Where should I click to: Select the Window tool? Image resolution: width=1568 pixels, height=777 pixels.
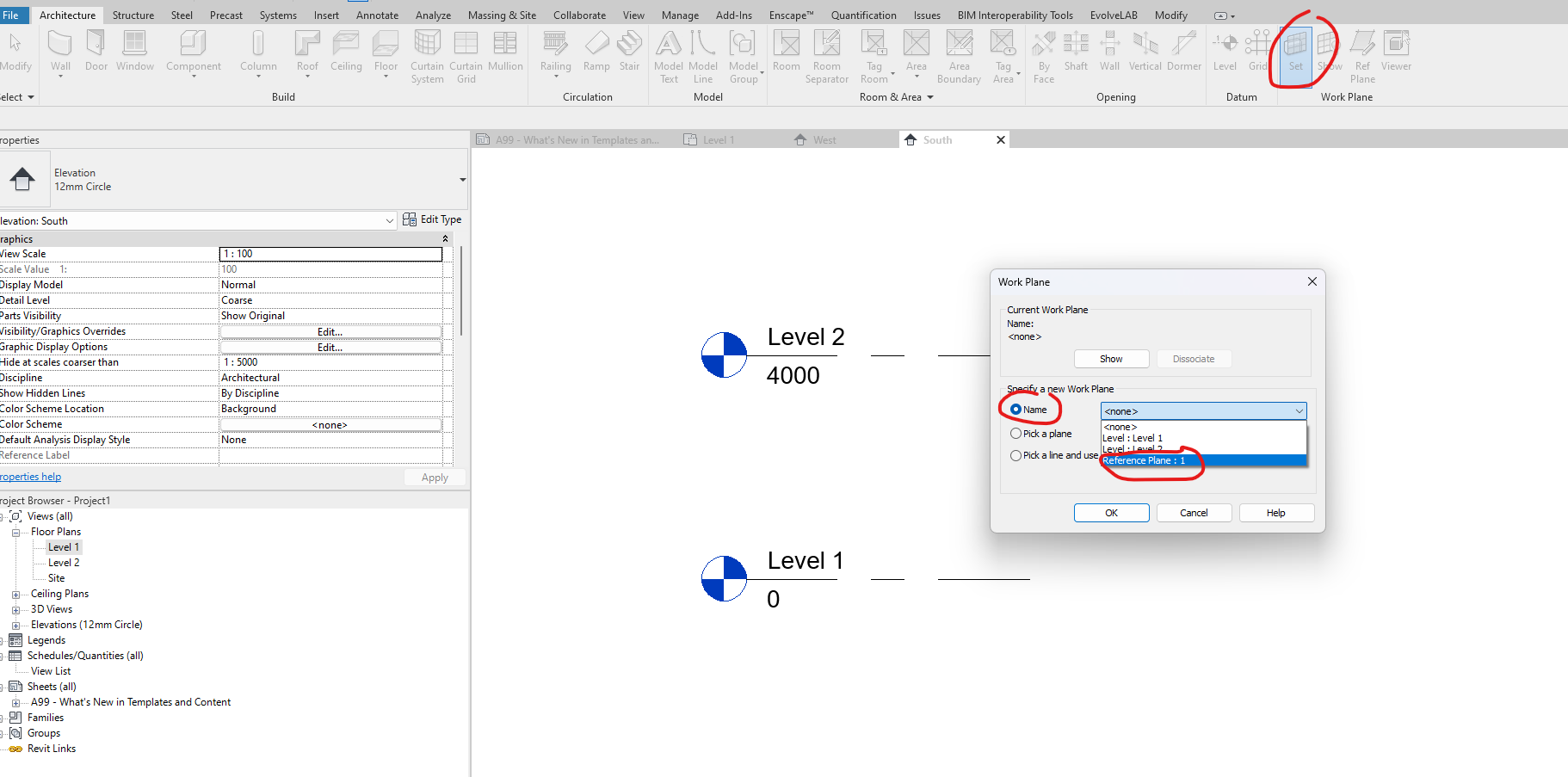pos(135,51)
